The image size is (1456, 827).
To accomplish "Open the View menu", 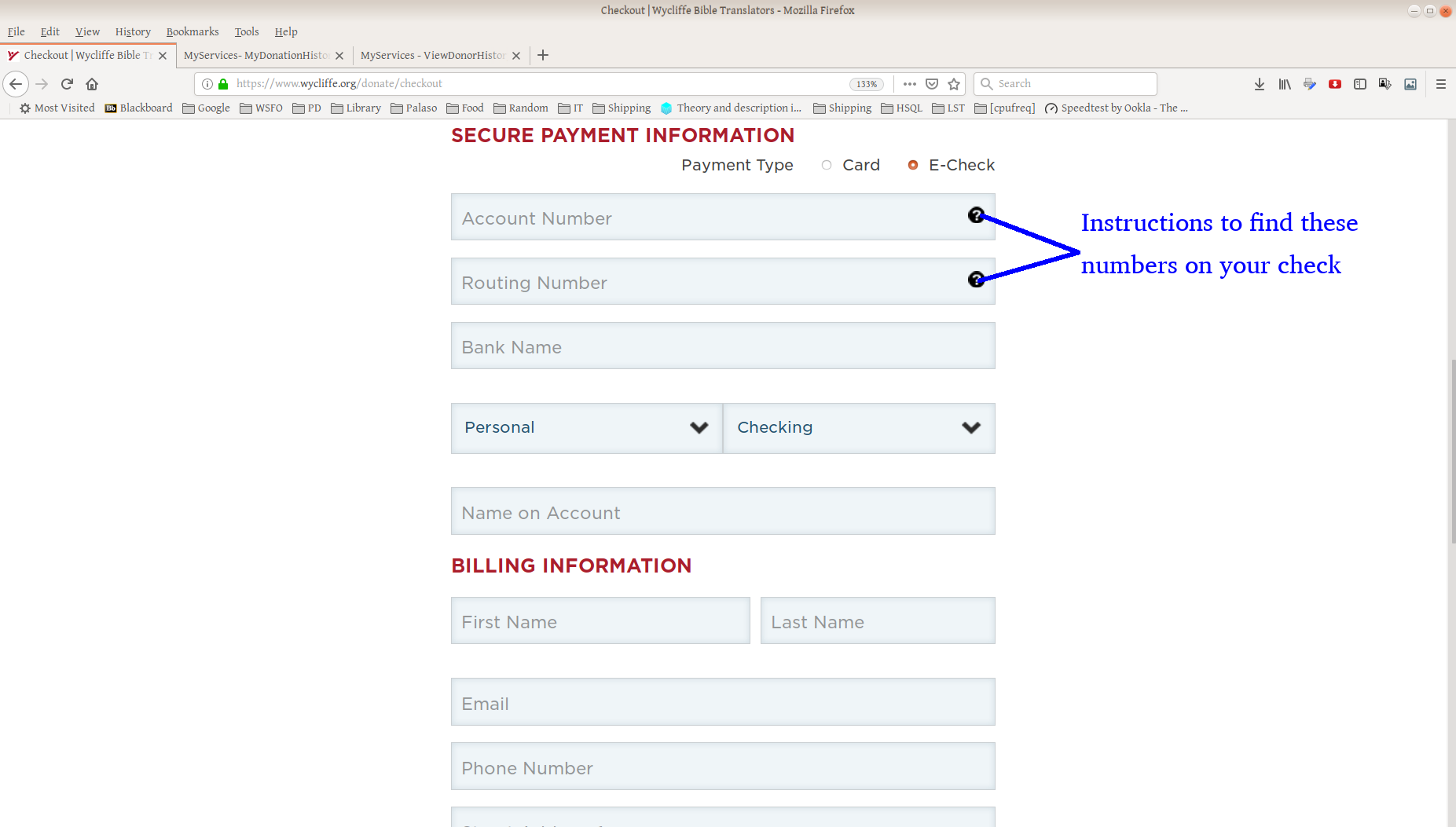I will 87,32.
